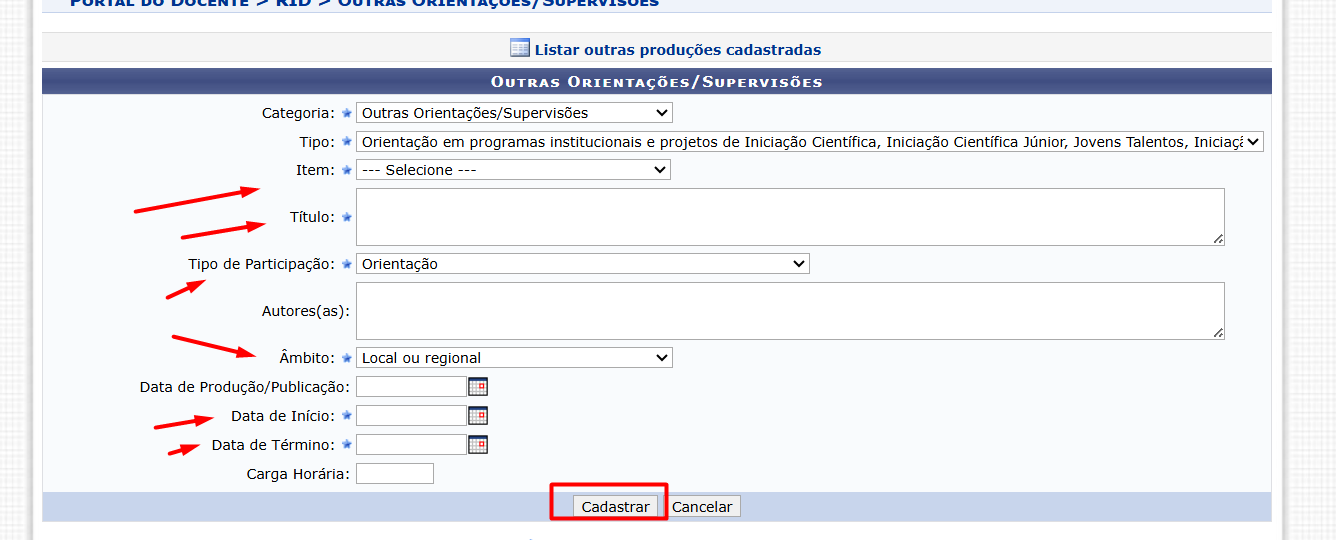
Task: Click the 'Âmbito:' label
Action: 307,358
